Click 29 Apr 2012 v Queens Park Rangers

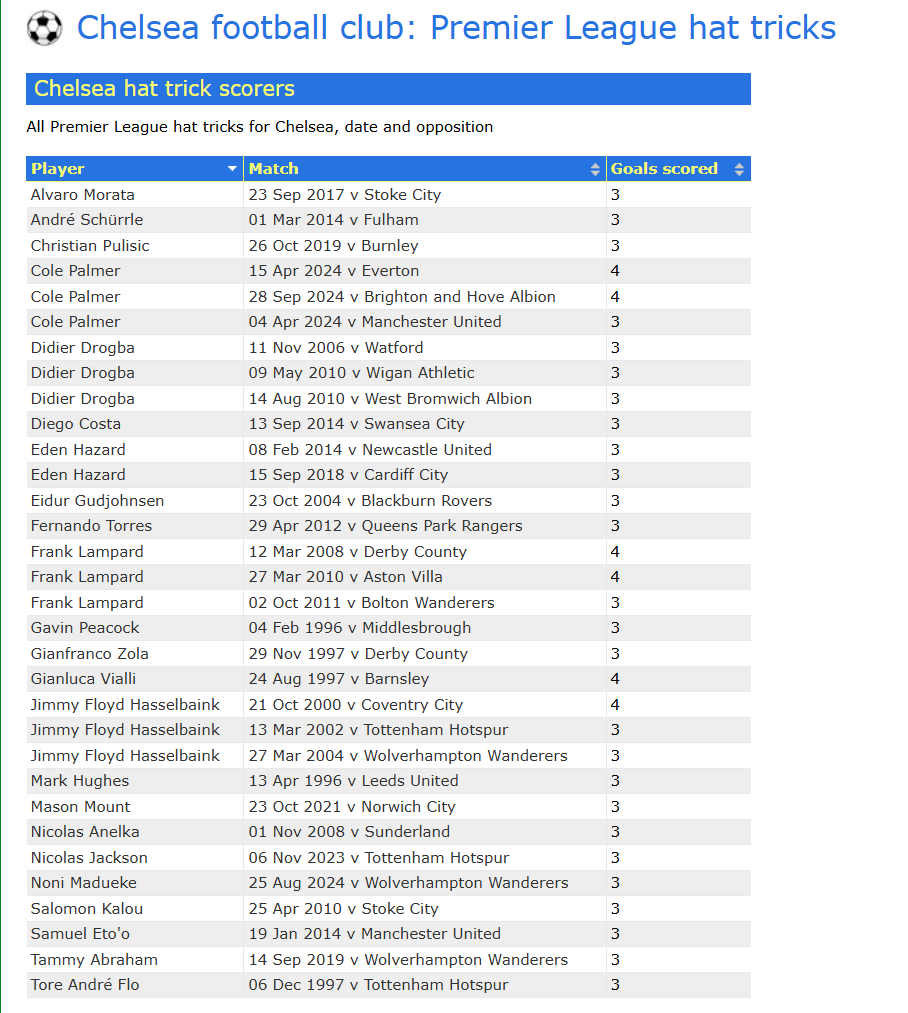tap(425, 526)
